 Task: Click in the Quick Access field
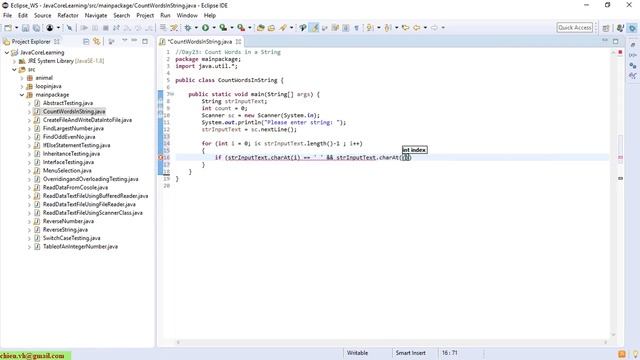(x=574, y=27)
